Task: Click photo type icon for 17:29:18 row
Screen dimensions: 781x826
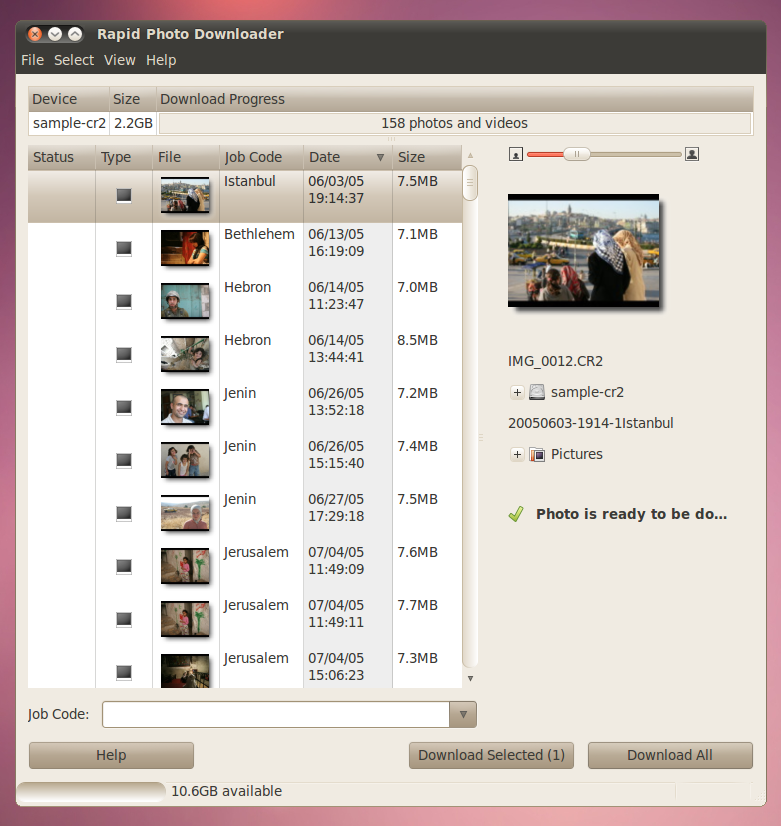Action: (124, 513)
